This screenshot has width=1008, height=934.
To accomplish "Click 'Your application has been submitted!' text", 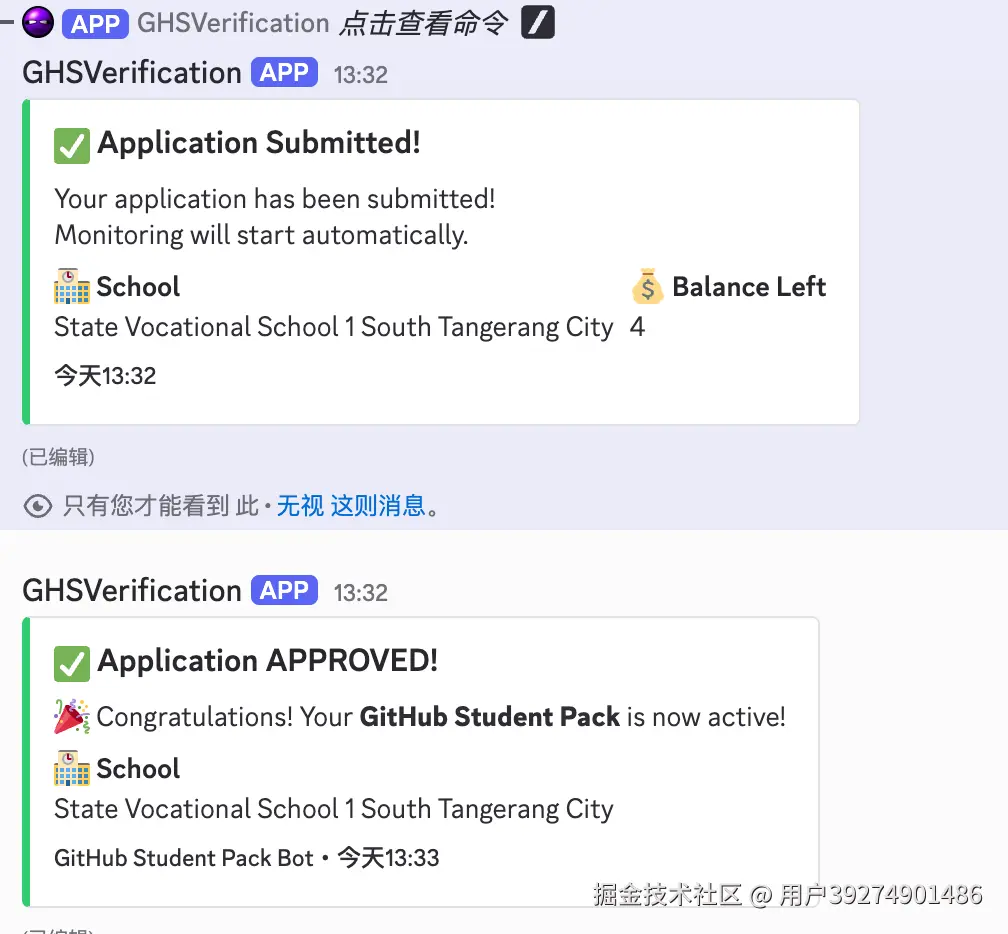I will [274, 199].
